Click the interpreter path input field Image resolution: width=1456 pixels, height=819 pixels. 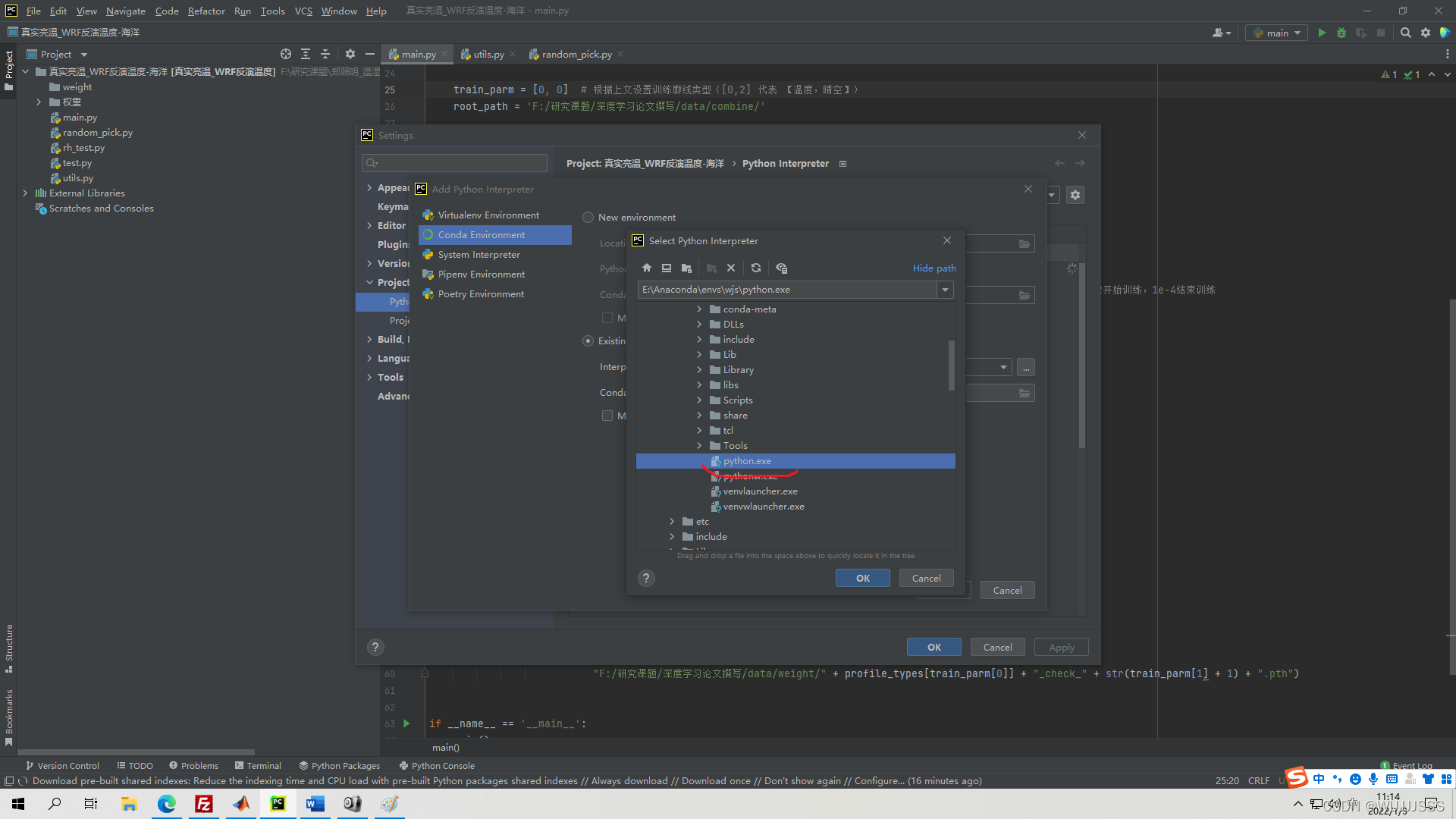(787, 290)
